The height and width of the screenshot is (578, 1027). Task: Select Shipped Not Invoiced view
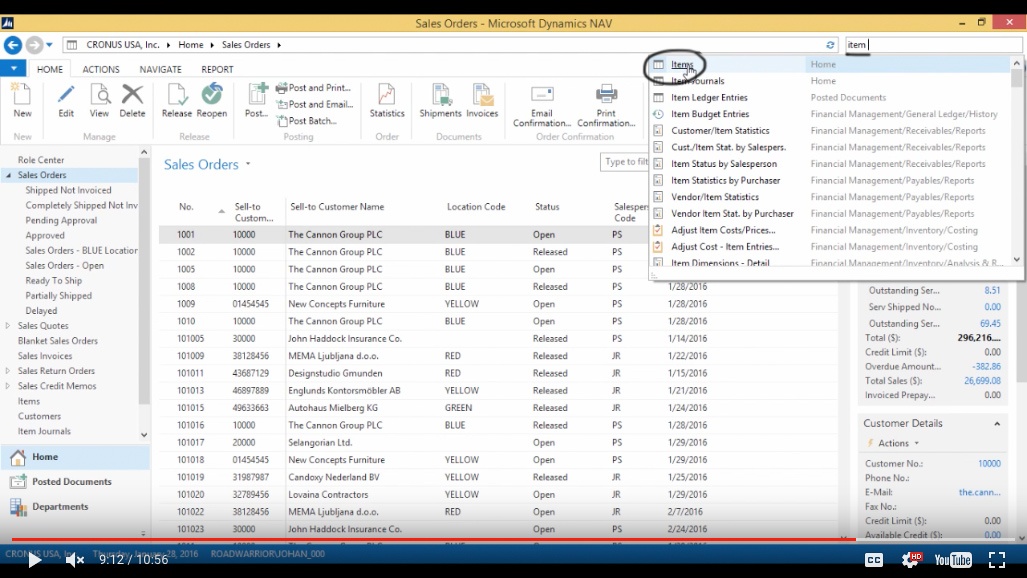click(x=68, y=190)
